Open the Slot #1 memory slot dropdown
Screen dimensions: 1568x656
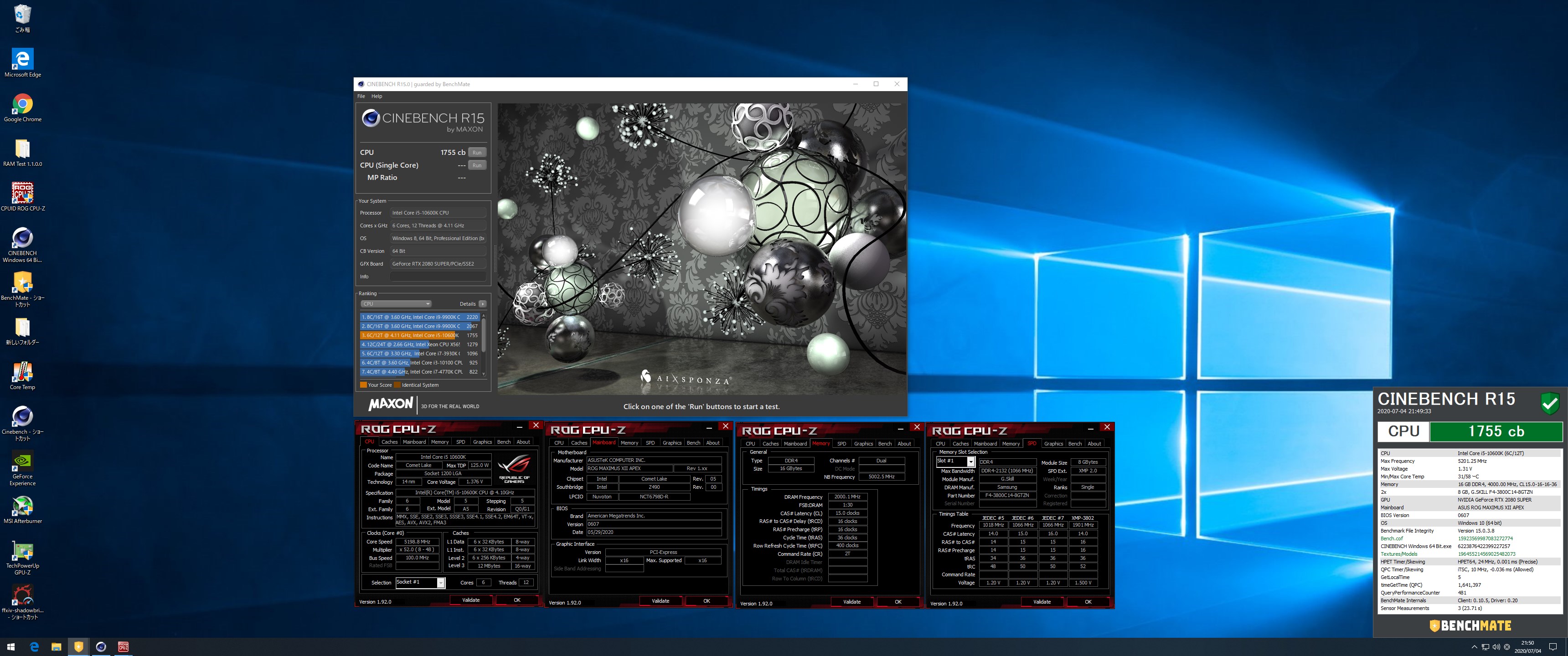[x=955, y=461]
